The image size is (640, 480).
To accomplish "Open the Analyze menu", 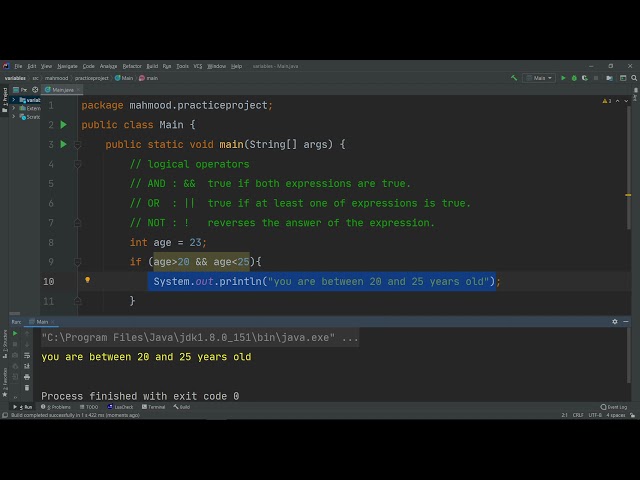I will click(x=108, y=66).
